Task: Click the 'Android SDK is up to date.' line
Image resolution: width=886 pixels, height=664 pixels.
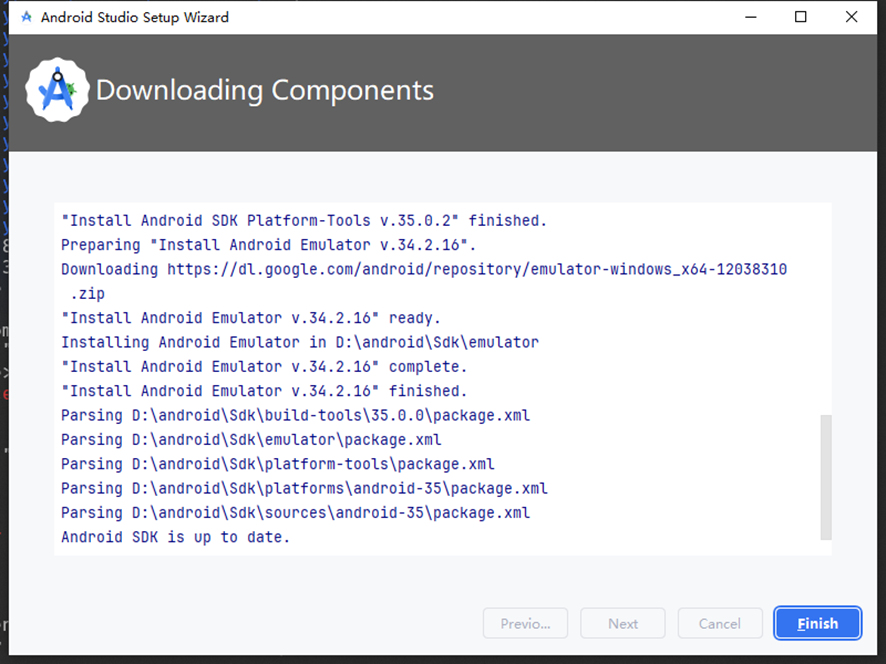Action: click(176, 537)
